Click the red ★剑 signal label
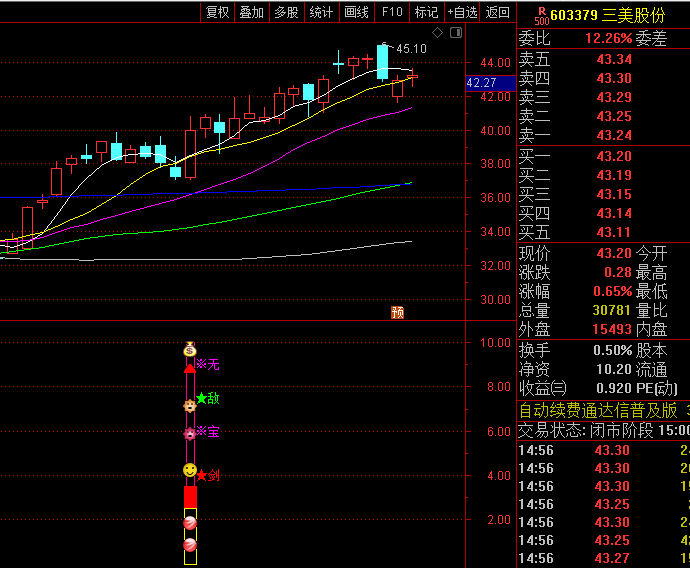The image size is (690, 568). click(208, 475)
